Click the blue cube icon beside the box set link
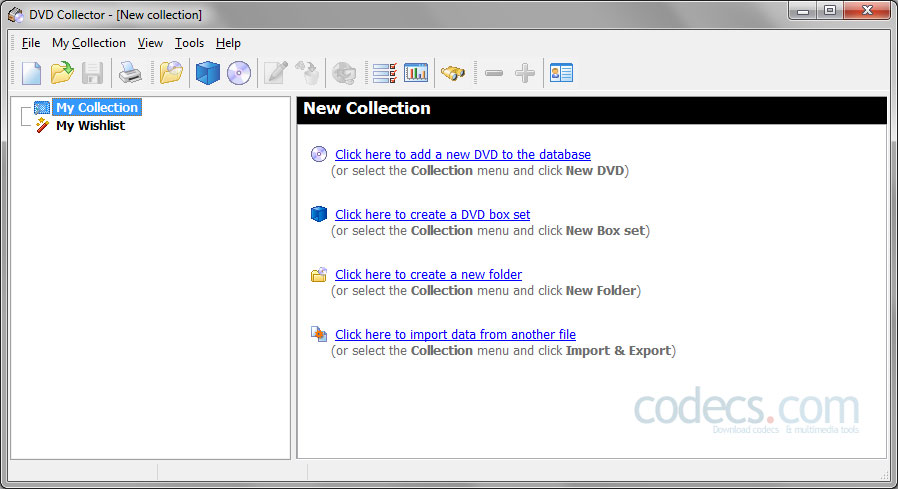Screen dimensions: 898x489 click(x=319, y=214)
